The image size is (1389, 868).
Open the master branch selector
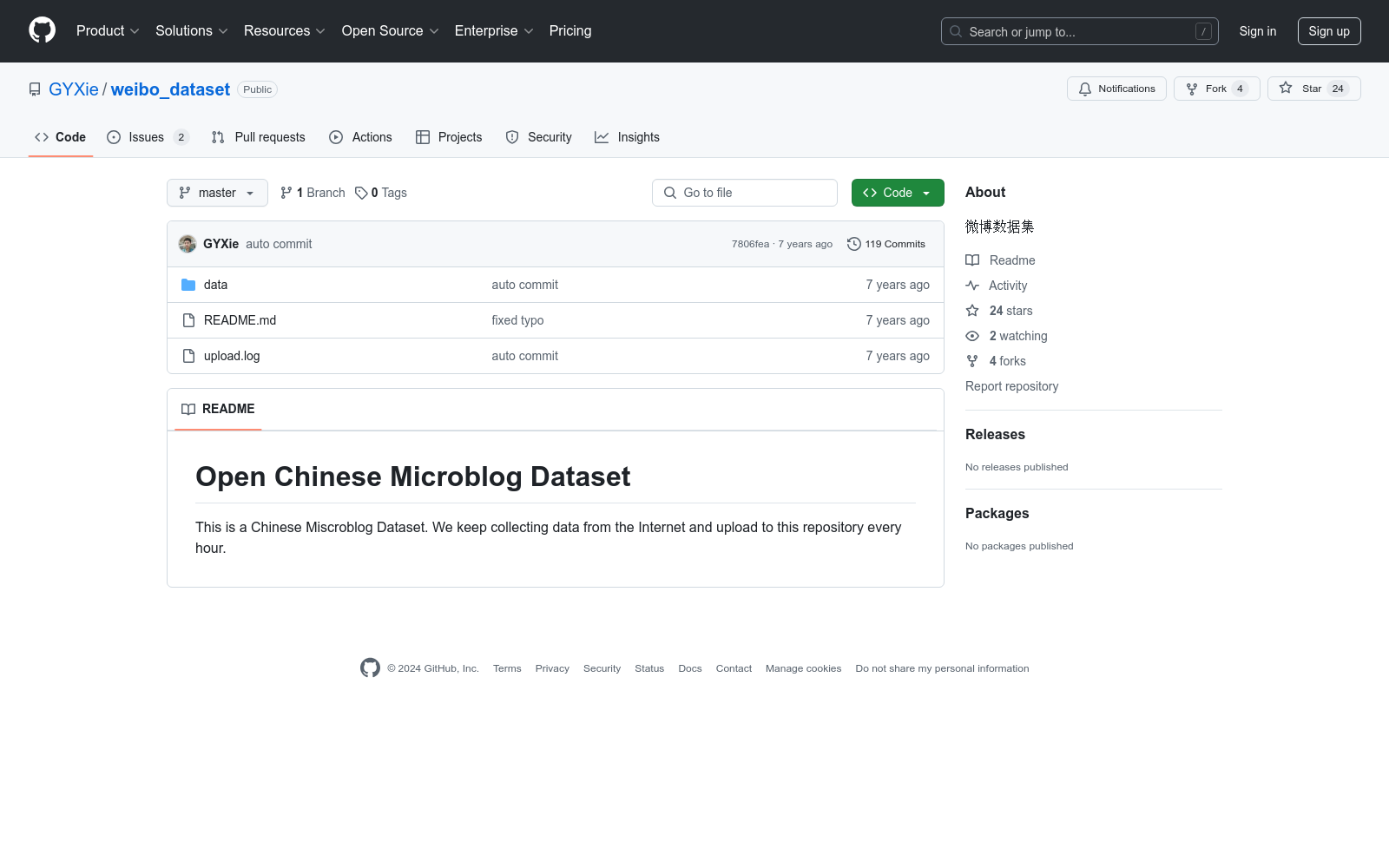pos(217,193)
